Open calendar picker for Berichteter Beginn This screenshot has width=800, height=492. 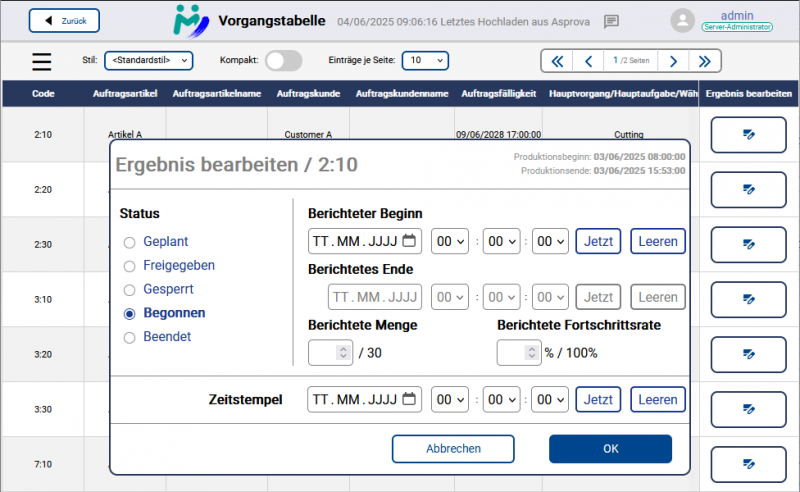click(x=408, y=241)
